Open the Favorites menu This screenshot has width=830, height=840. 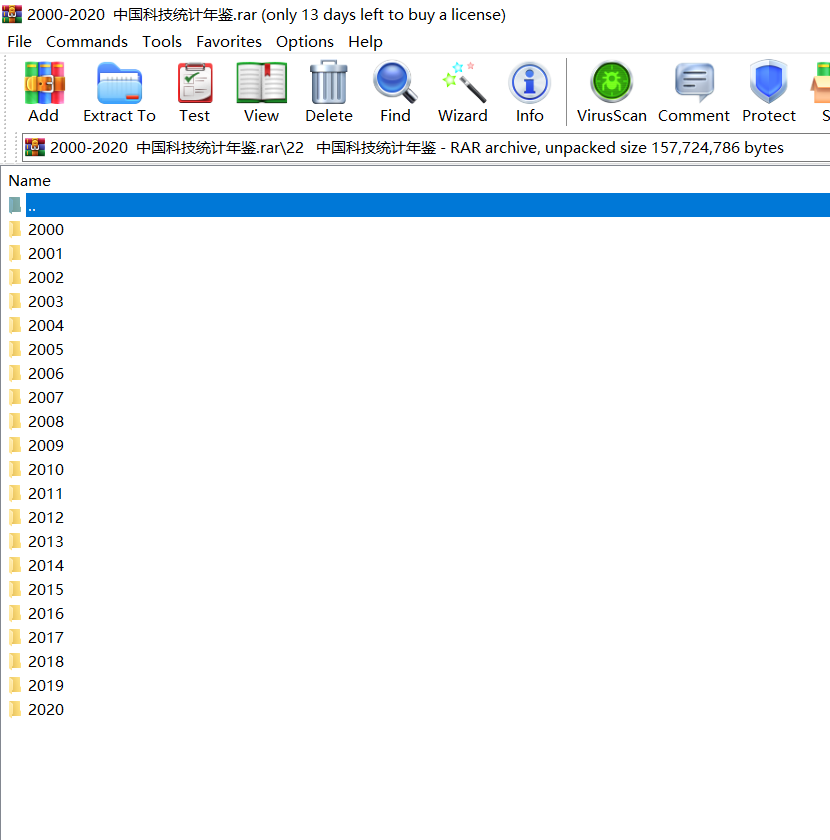pyautogui.click(x=229, y=42)
